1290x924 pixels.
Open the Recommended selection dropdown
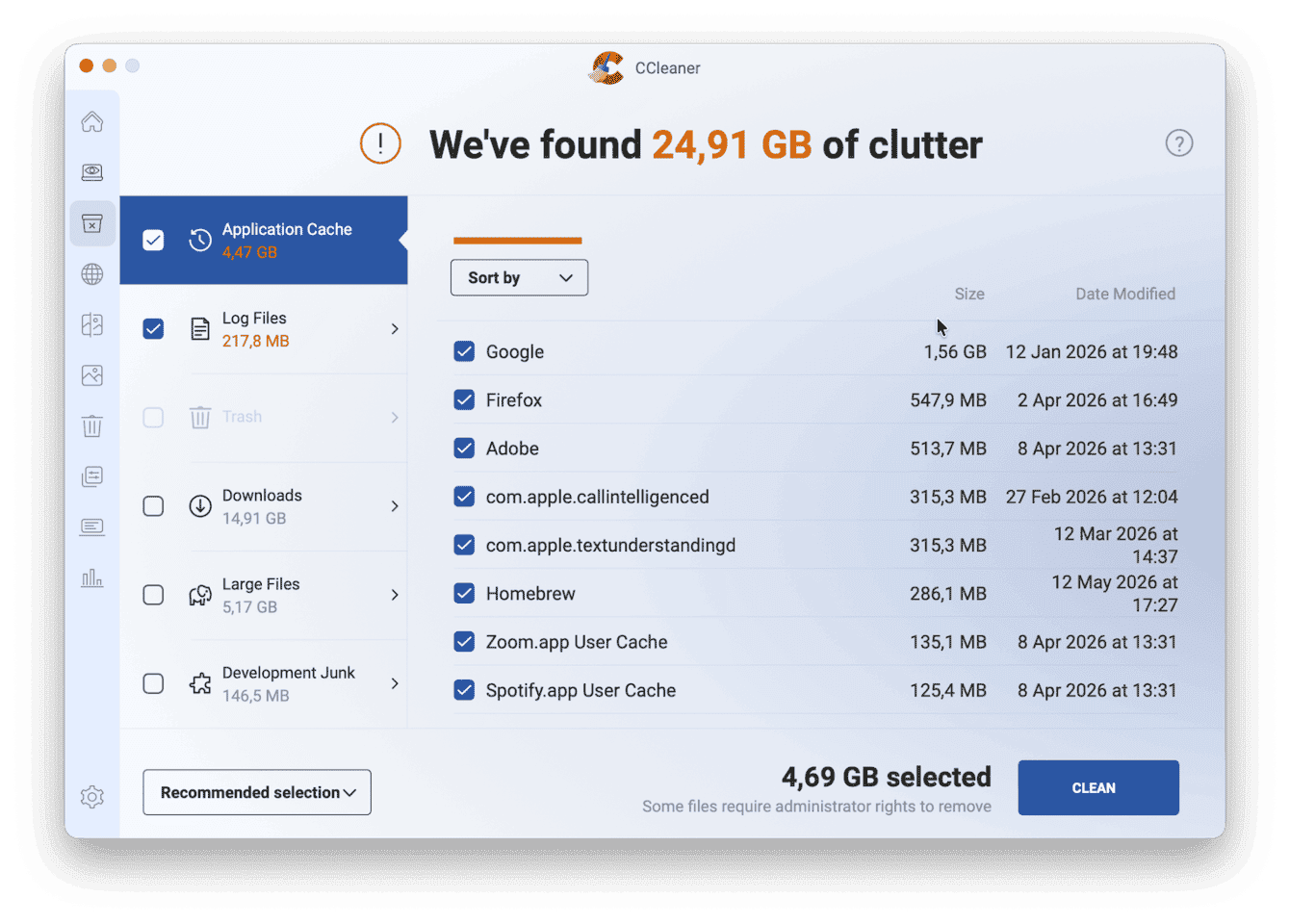click(257, 792)
